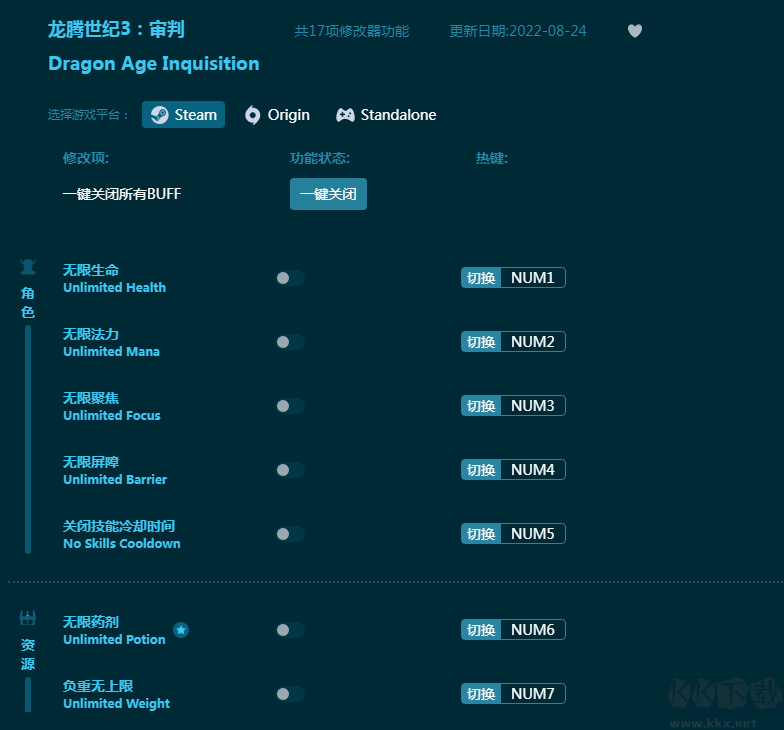Click the Unlimited Potion label
This screenshot has height=730, width=784.
pyautogui.click(x=114, y=640)
